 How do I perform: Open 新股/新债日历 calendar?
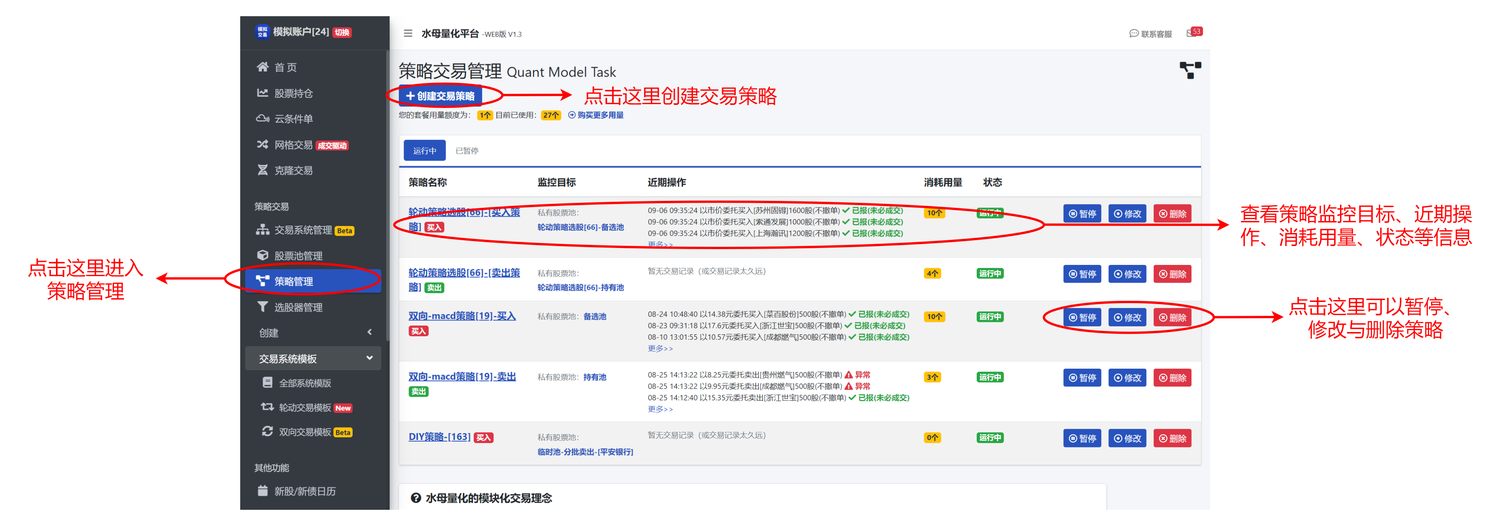pyautogui.click(x=304, y=491)
